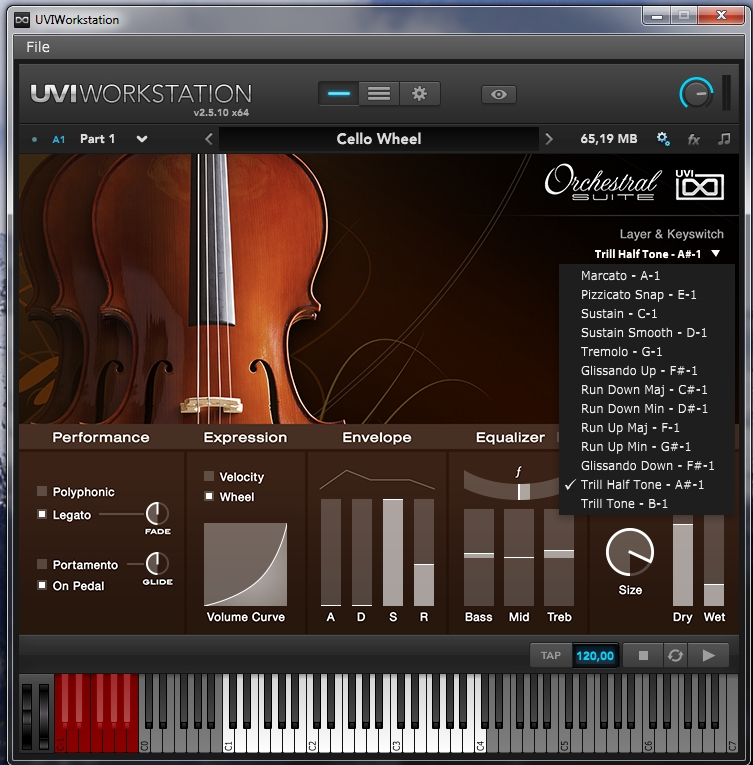
Task: Toggle the loop sync button
Action: point(675,656)
